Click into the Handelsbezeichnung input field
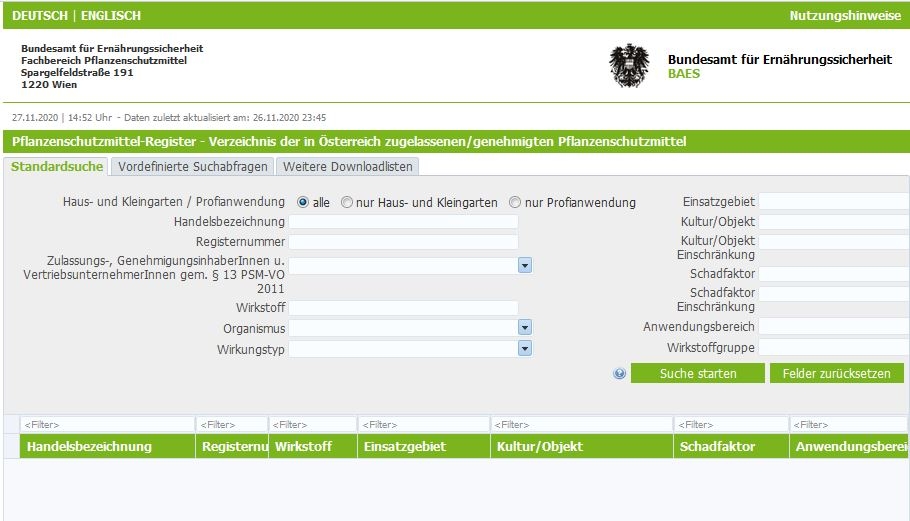The height and width of the screenshot is (521, 910). pyautogui.click(x=403, y=222)
